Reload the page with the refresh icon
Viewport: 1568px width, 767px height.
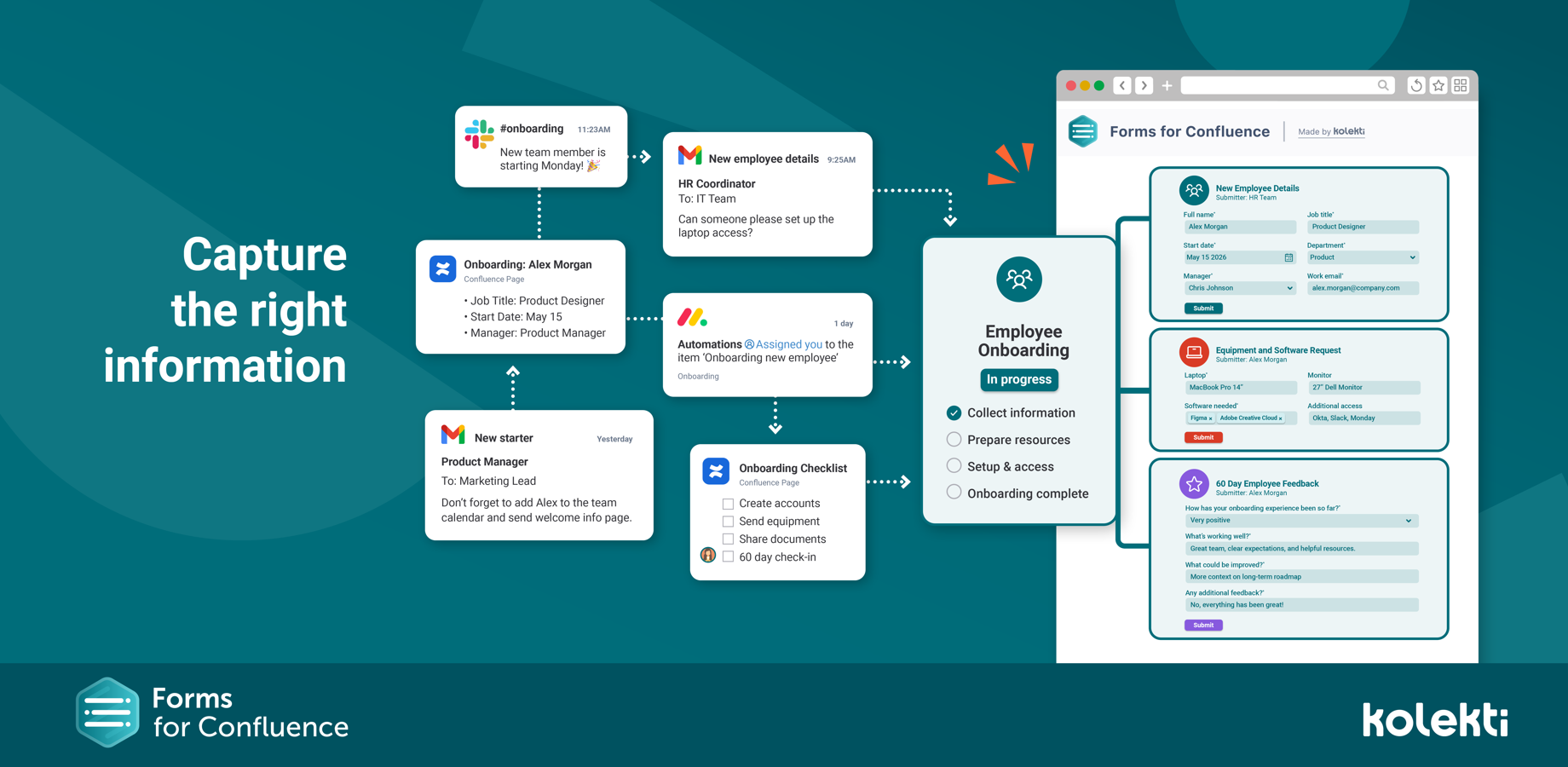pyautogui.click(x=1416, y=85)
